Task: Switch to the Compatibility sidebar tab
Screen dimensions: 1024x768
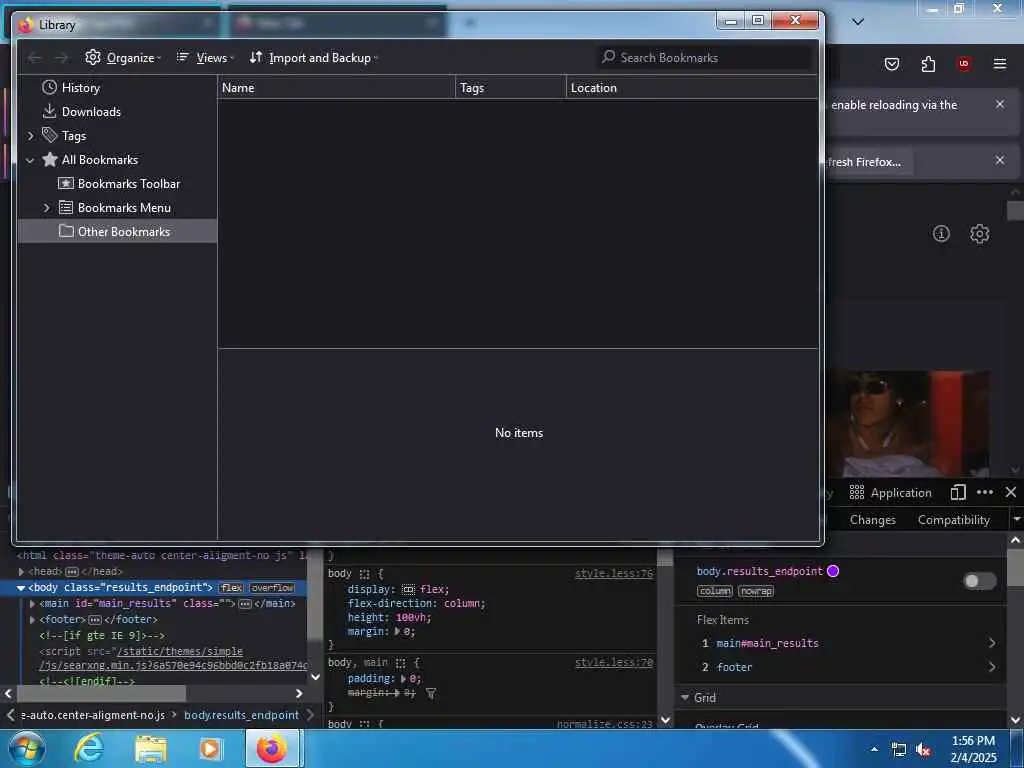Action: [953, 520]
